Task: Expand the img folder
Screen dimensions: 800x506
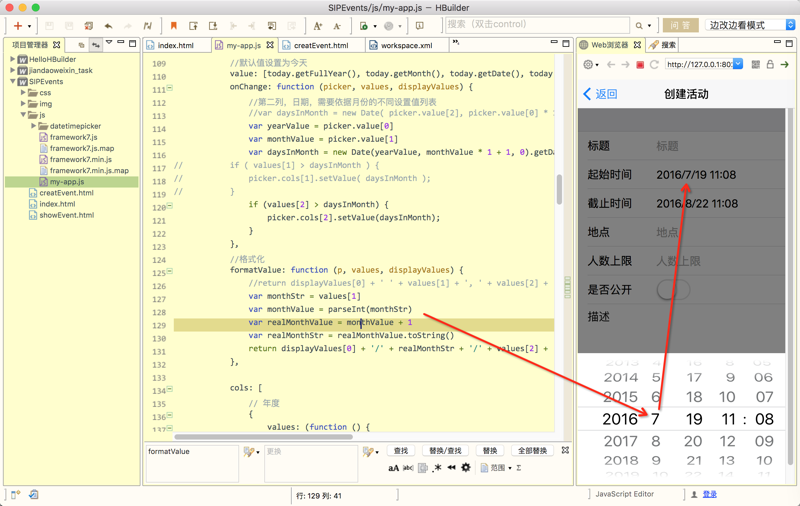Action: 23,104
